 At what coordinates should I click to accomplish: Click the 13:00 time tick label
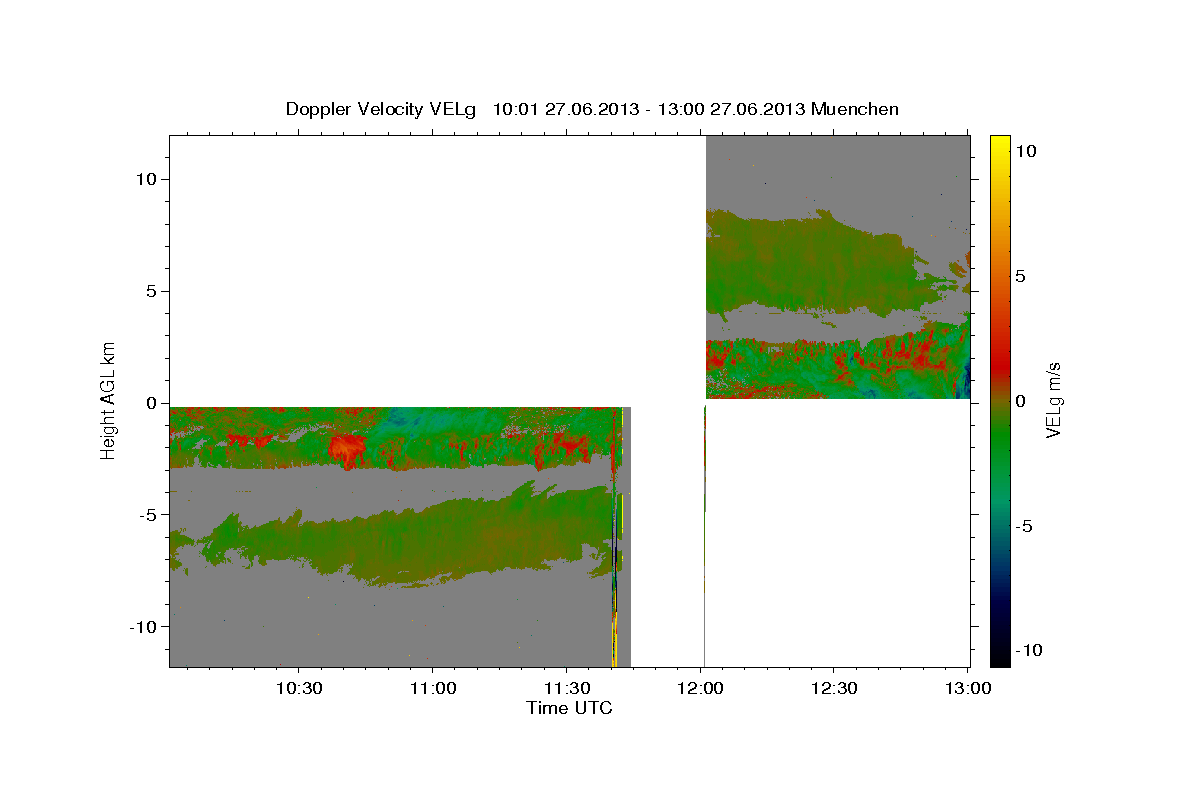(968, 688)
